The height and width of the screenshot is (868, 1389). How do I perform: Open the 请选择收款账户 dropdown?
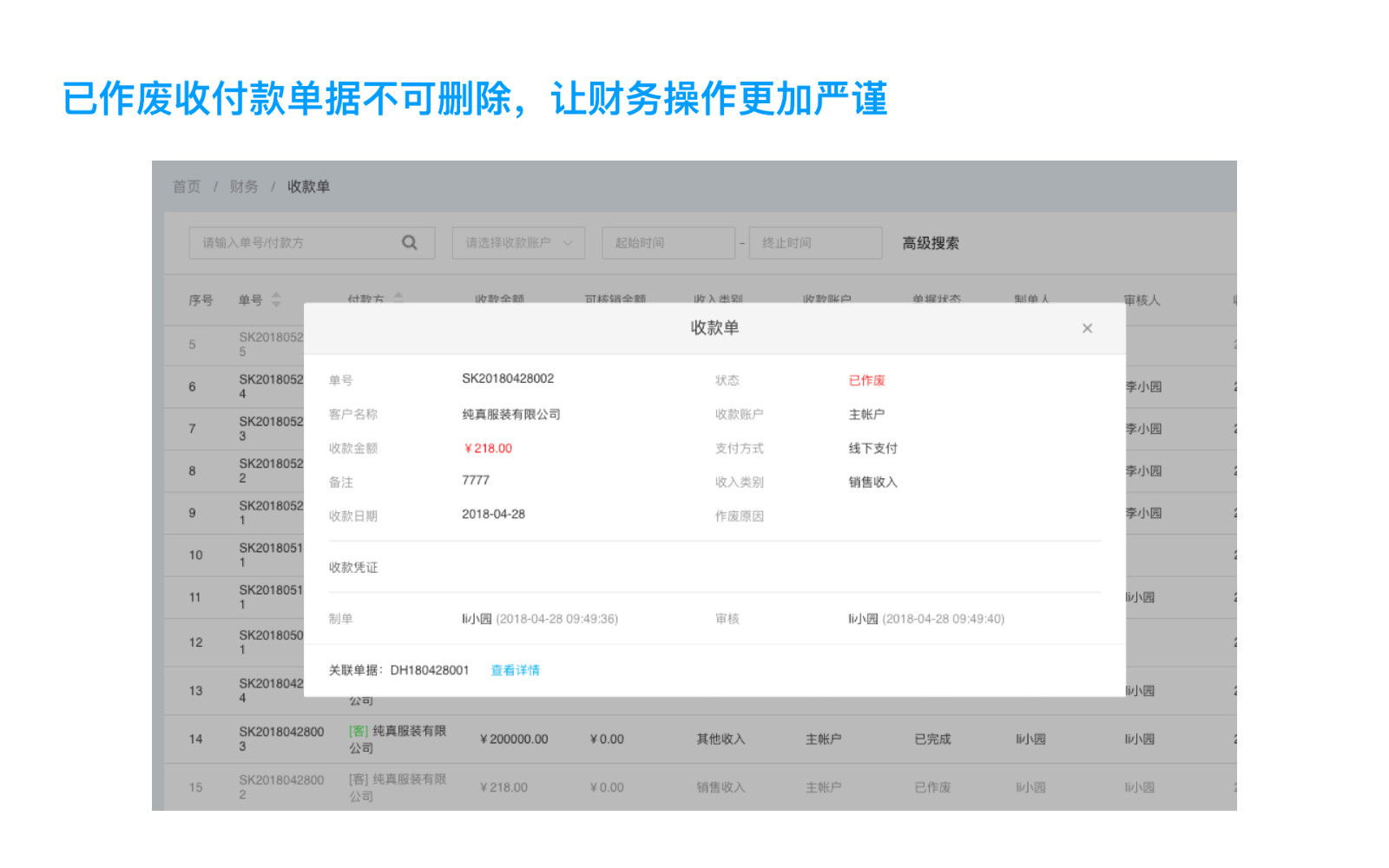pyautogui.click(x=518, y=243)
